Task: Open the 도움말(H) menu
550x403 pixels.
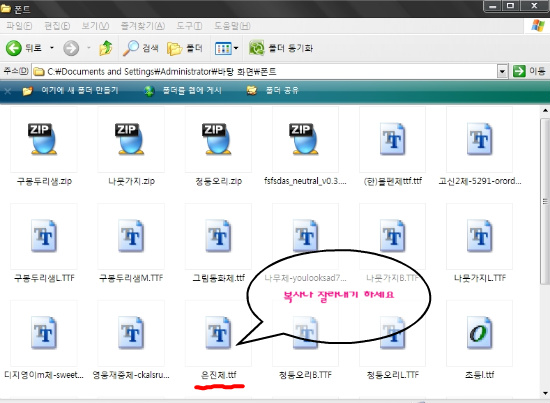Action: point(232,26)
